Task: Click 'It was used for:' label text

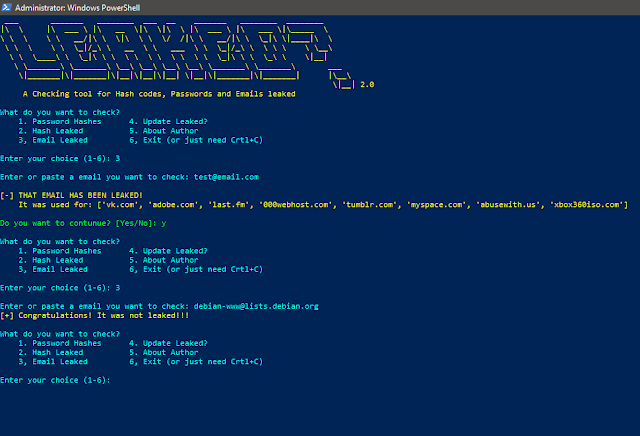Action: [x=56, y=205]
